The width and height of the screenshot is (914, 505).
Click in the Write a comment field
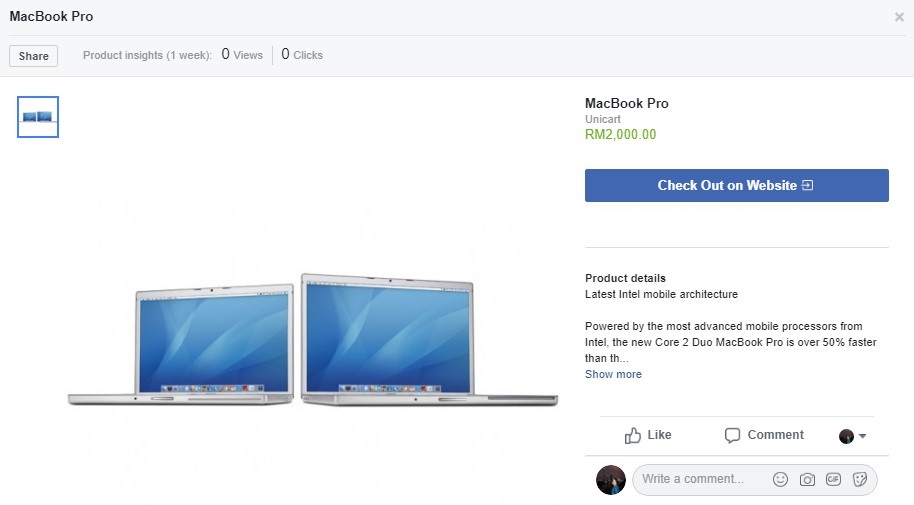[699, 479]
